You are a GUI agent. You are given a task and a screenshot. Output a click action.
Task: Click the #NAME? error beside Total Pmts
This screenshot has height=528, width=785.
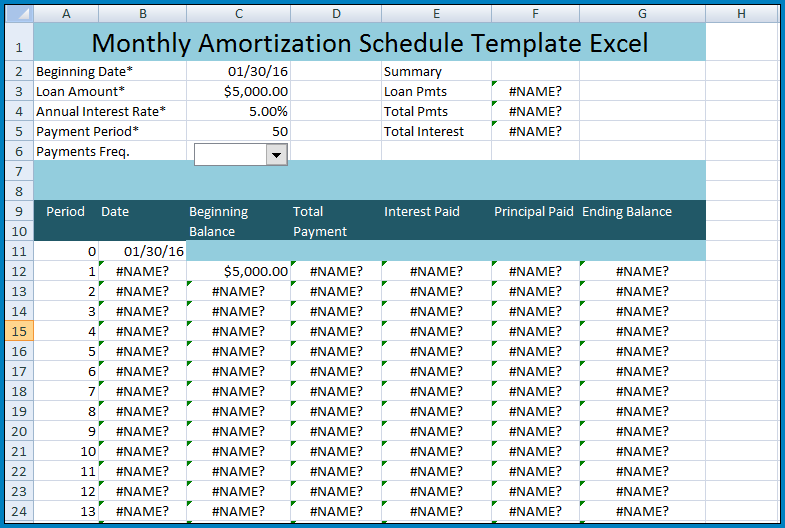pos(535,111)
